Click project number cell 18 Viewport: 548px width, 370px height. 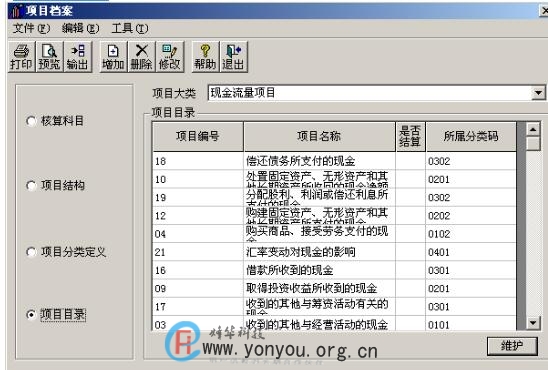pos(198,161)
